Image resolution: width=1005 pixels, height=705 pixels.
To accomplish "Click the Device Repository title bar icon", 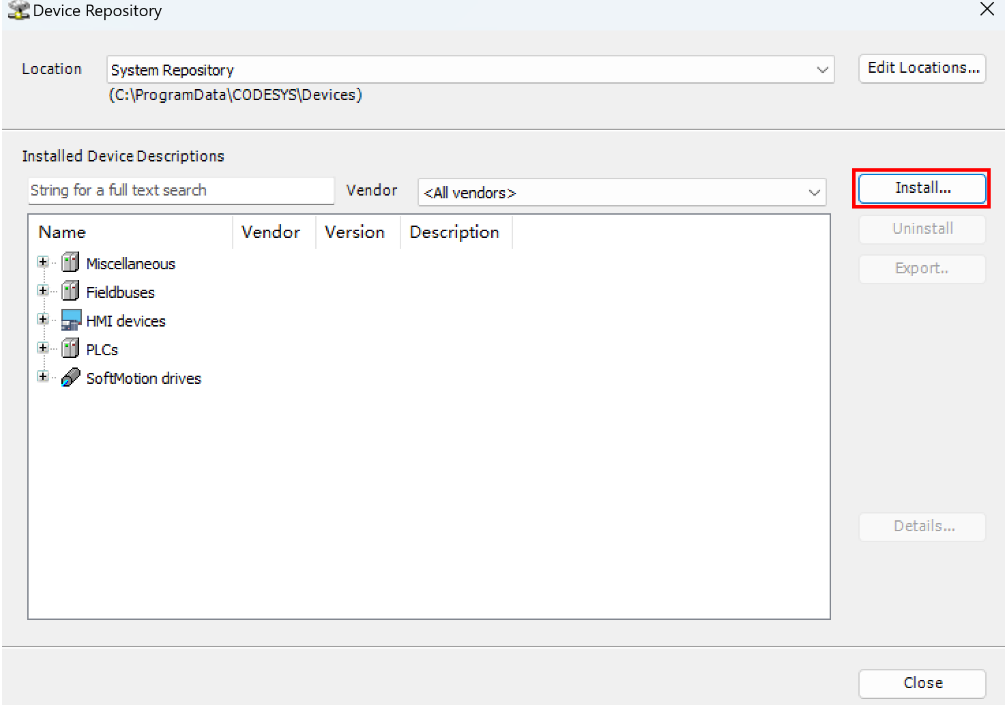I will tap(18, 12).
